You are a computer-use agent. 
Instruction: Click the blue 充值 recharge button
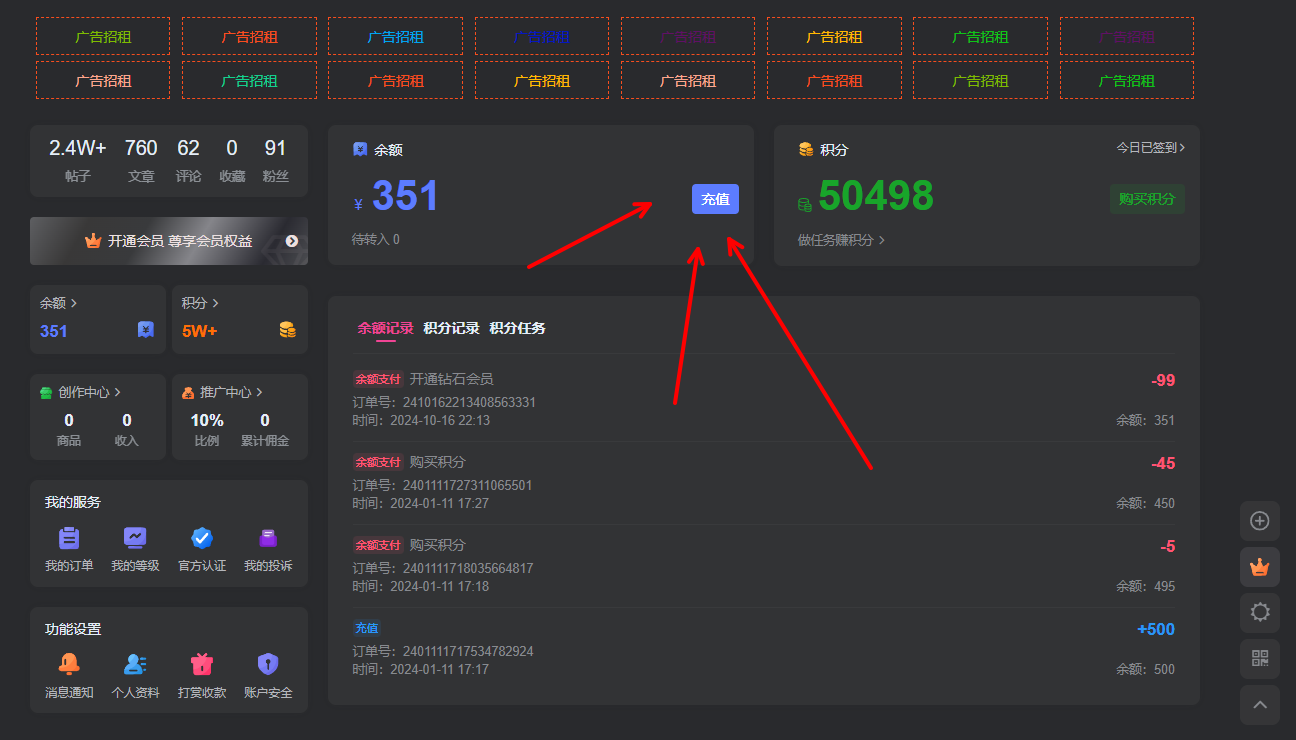click(715, 199)
